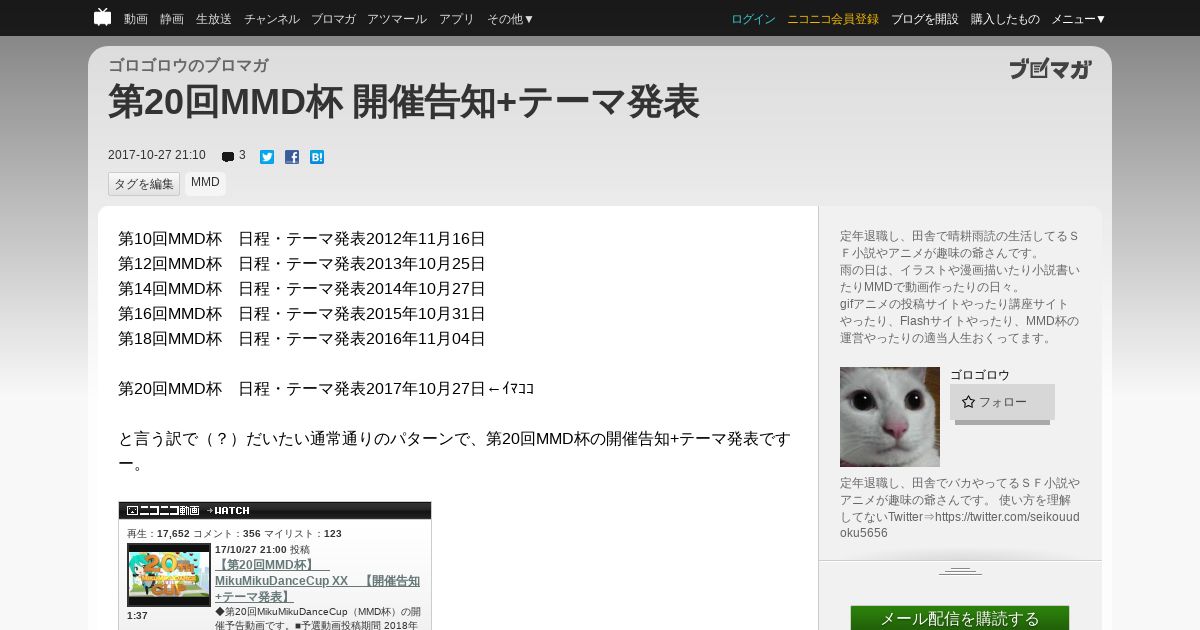Click the 第16回MMD杯 2015年10月31日 line
1200x630 pixels.
302,314
